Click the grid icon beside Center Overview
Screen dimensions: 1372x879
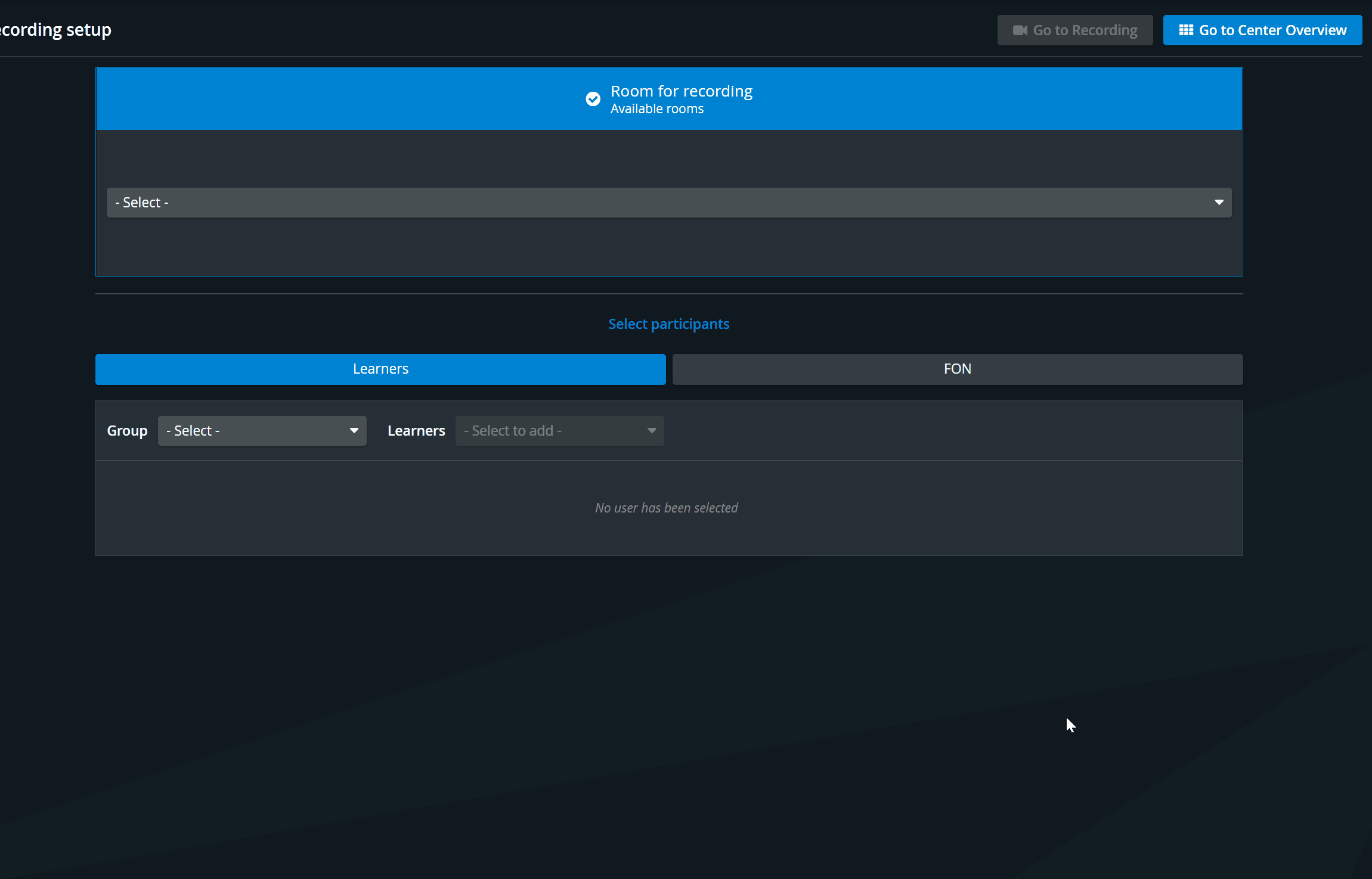1186,30
